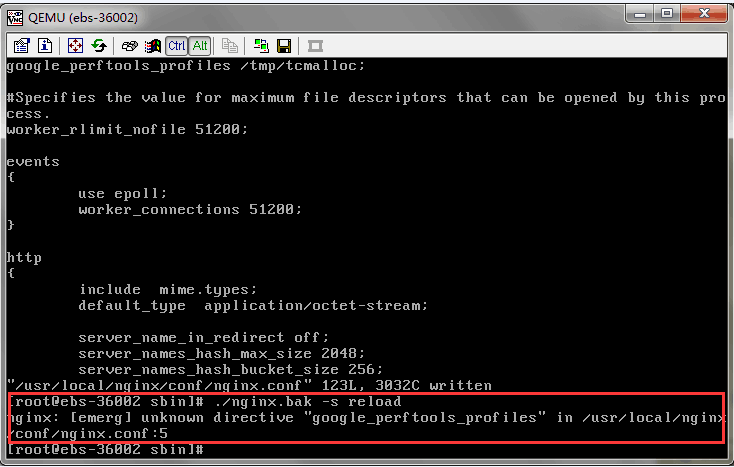This screenshot has height=467, width=734.
Task: Open the connection options dialog icon
Action: (x=22, y=46)
